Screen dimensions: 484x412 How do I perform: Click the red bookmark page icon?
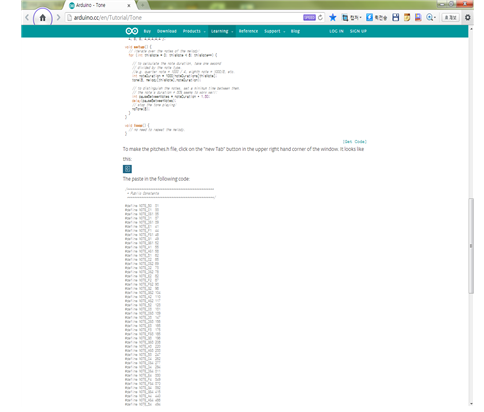(x=418, y=17)
